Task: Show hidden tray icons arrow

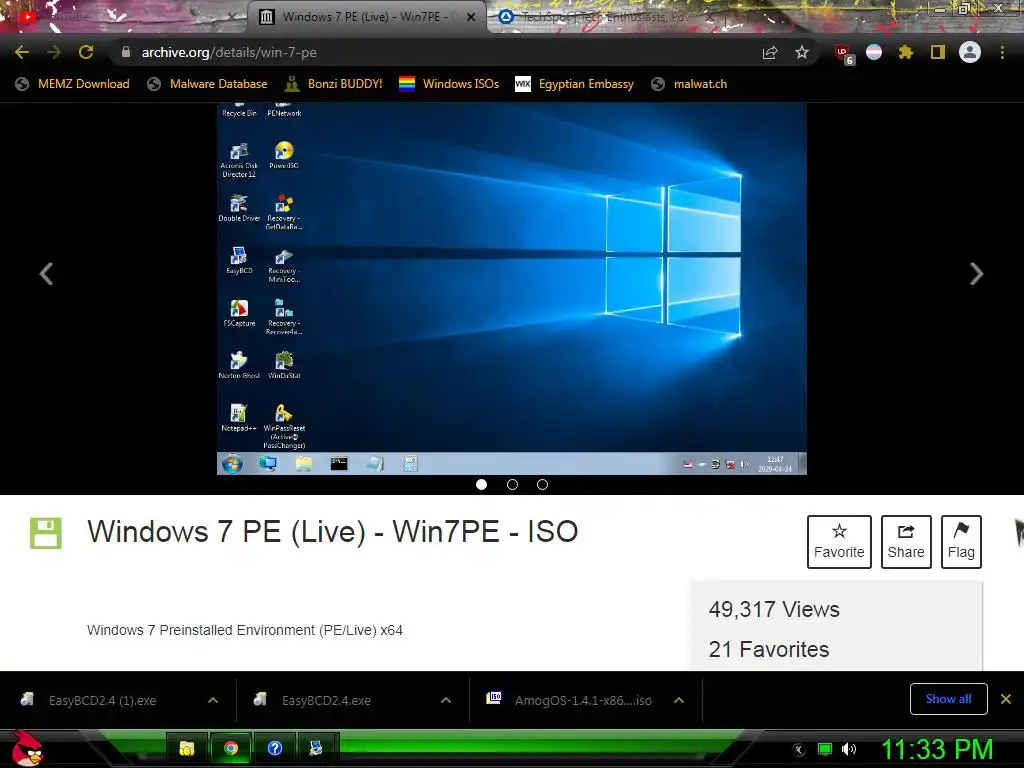Action: (x=799, y=750)
